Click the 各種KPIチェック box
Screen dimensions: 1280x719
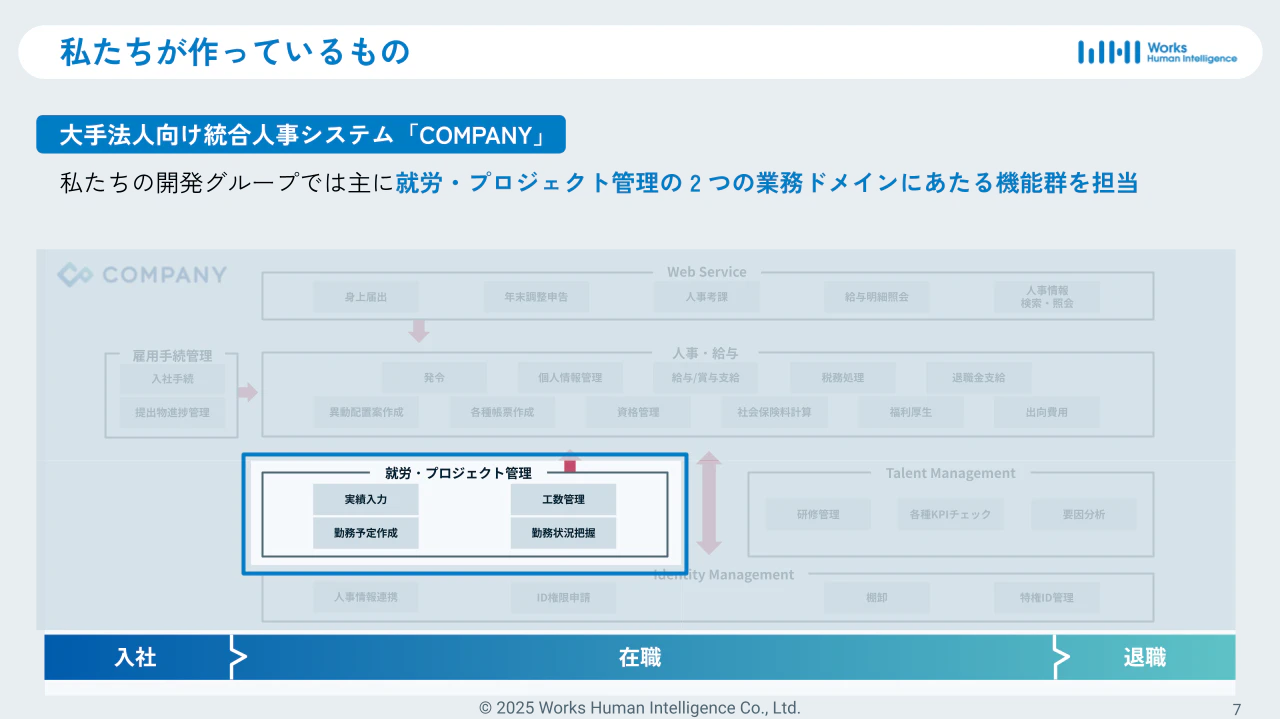pyautogui.click(x=951, y=514)
